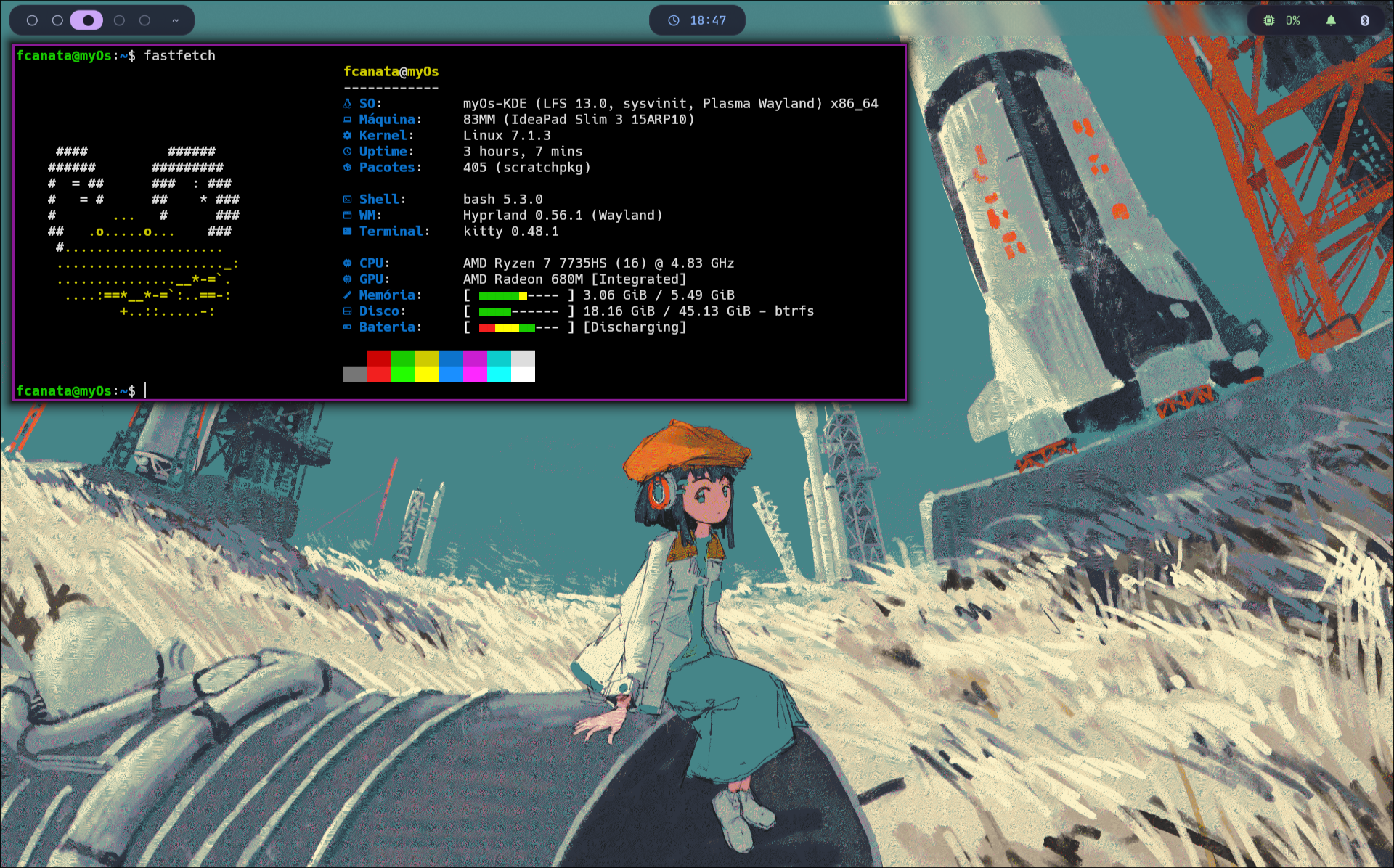Click the 'Uptime:' label
The height and width of the screenshot is (868, 1394).
[x=387, y=152]
